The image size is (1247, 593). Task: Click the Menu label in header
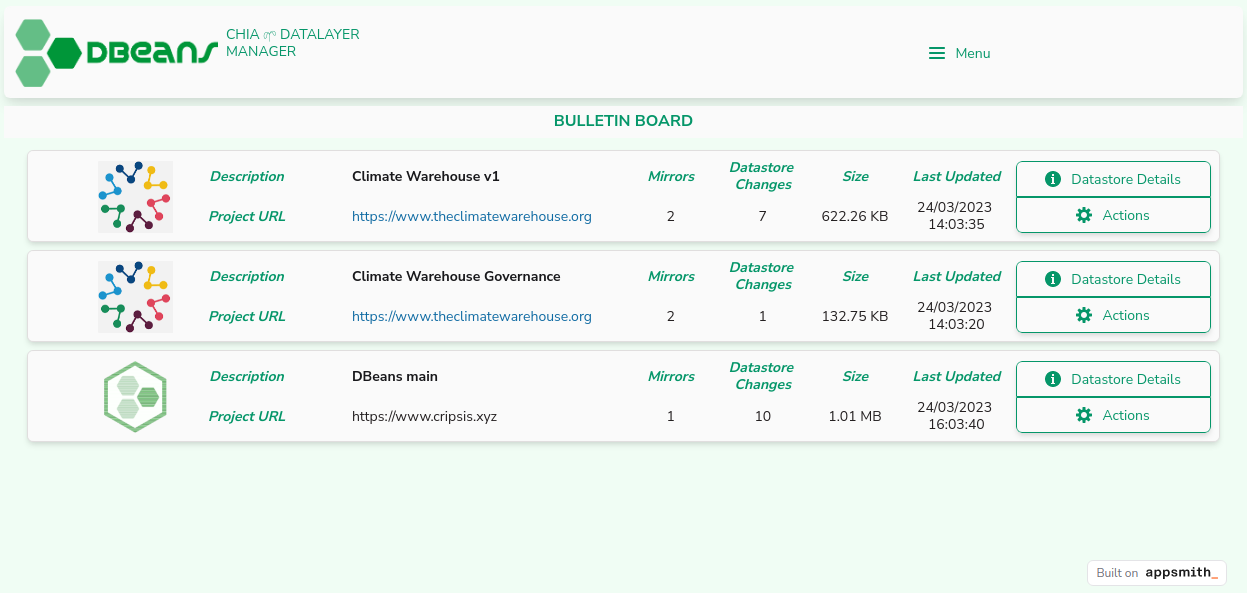973,53
